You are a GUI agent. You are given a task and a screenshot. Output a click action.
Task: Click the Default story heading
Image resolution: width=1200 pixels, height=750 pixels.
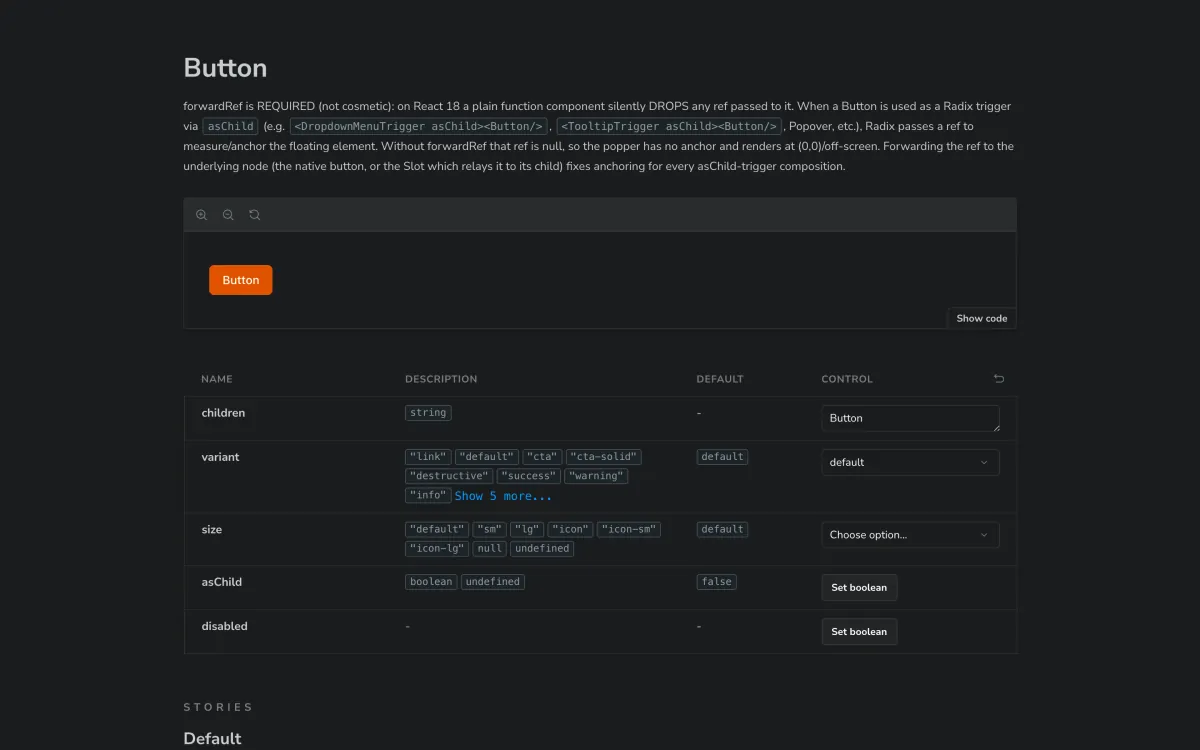pyautogui.click(x=212, y=738)
